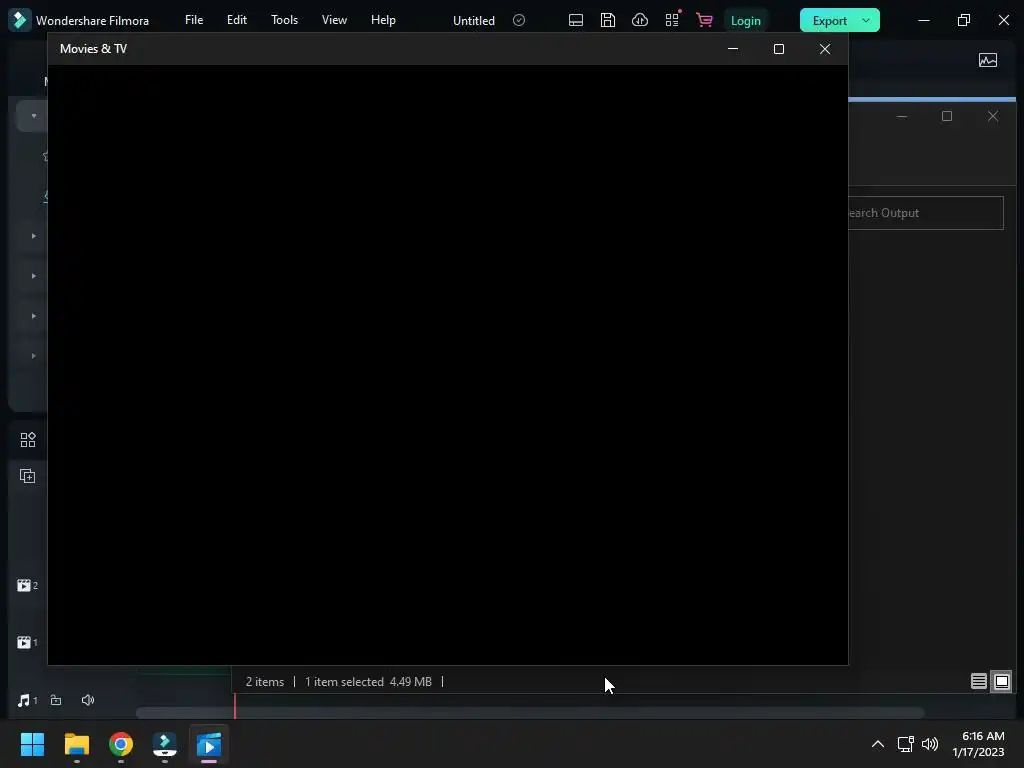1024x768 pixels.
Task: Close the background Output folder window
Action: click(x=993, y=116)
